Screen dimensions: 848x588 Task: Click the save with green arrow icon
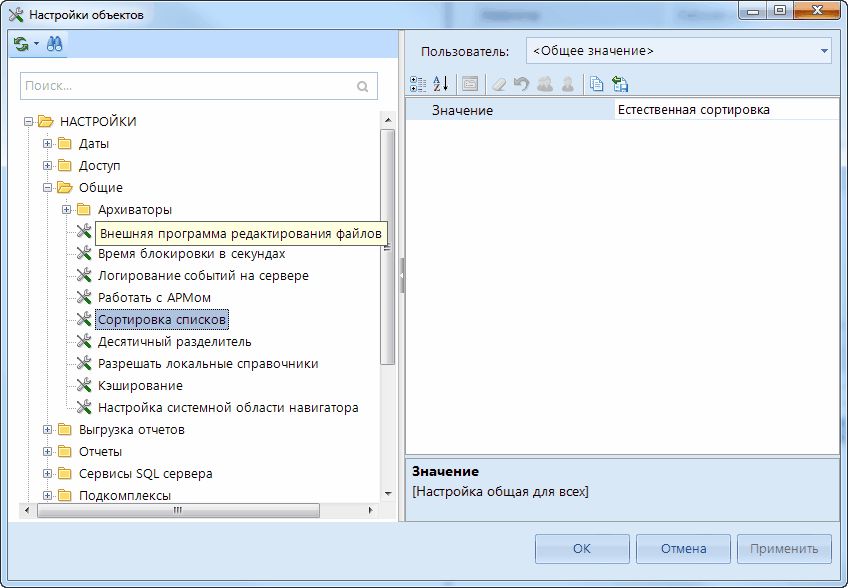(x=620, y=84)
